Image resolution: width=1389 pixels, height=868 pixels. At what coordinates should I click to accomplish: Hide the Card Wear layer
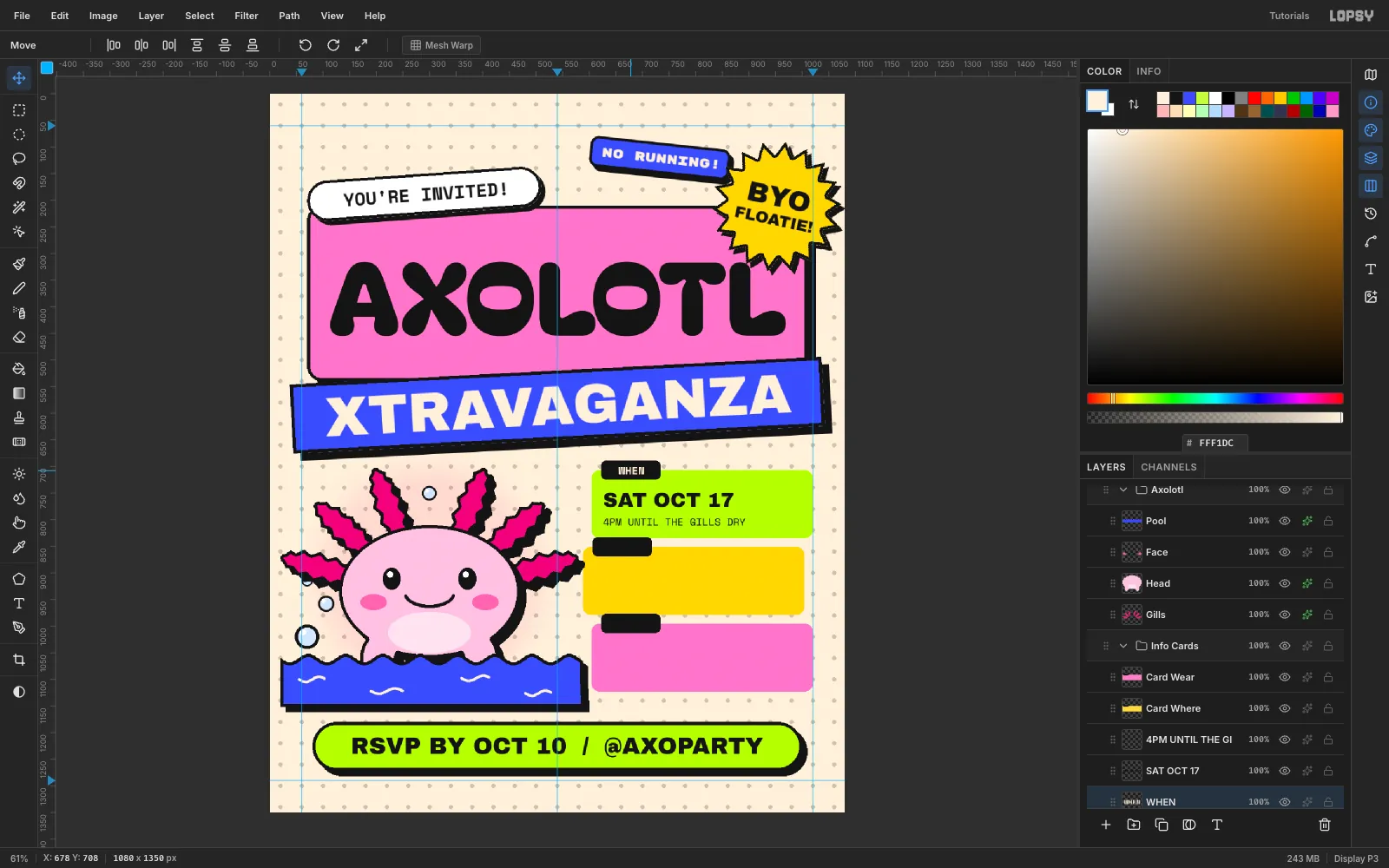(x=1285, y=677)
